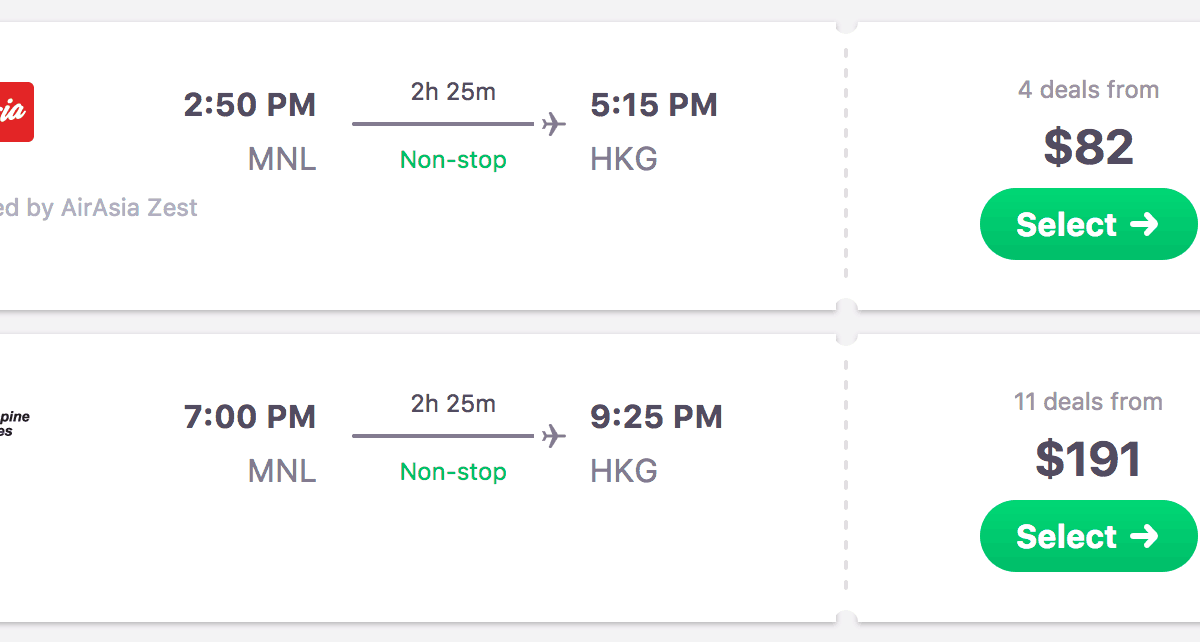Click the 9:25 PM arrival time

pos(656,417)
